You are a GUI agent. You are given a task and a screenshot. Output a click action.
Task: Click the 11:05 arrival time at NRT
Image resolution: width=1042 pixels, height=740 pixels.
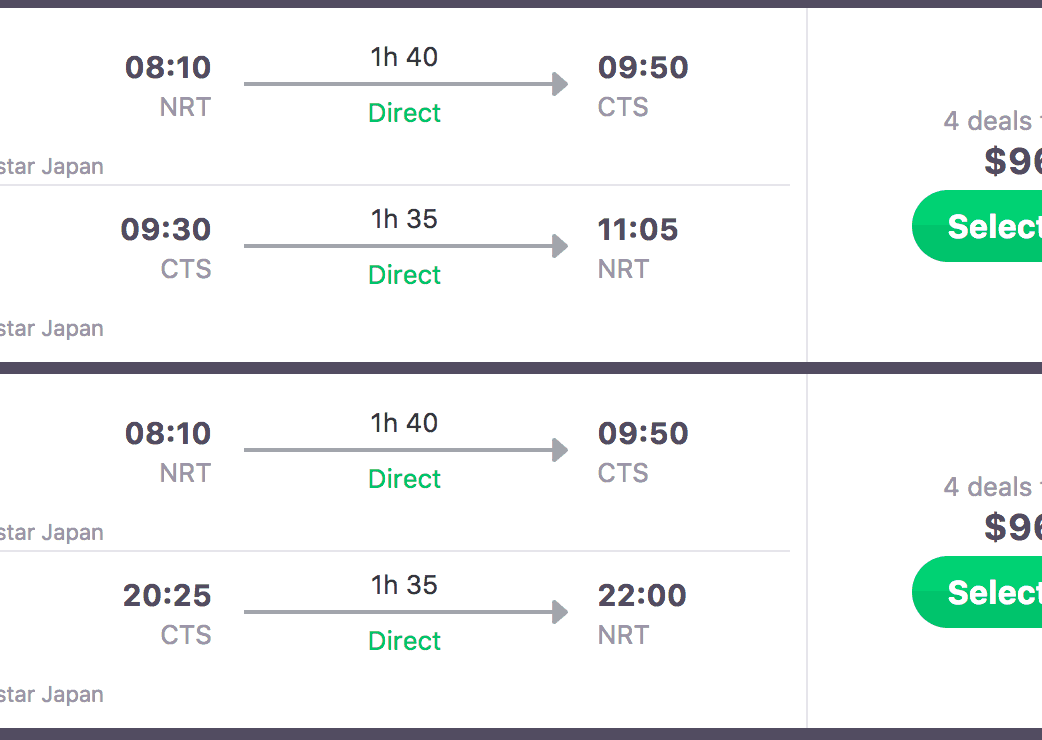pyautogui.click(x=638, y=229)
